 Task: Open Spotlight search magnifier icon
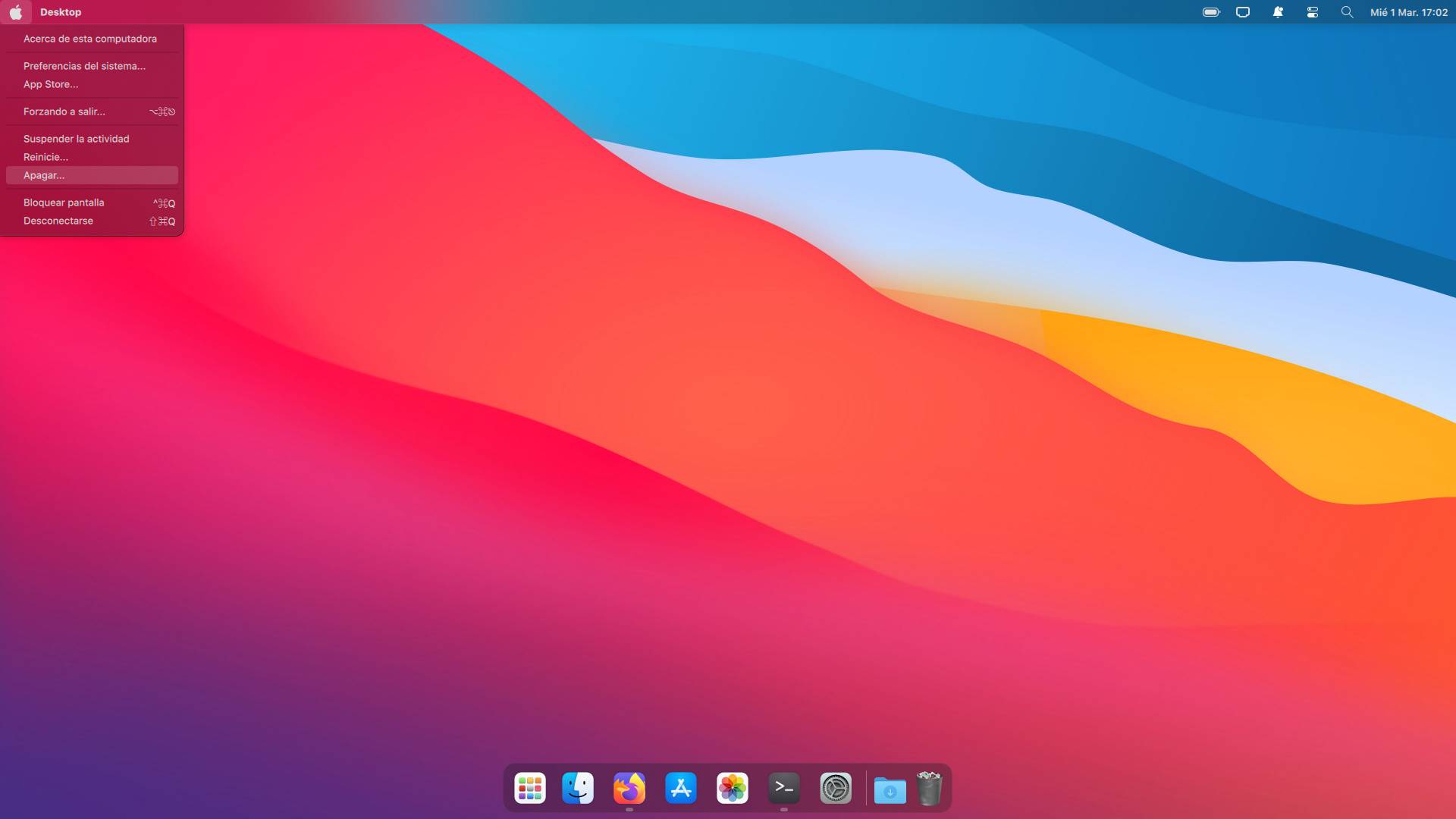[x=1347, y=12]
